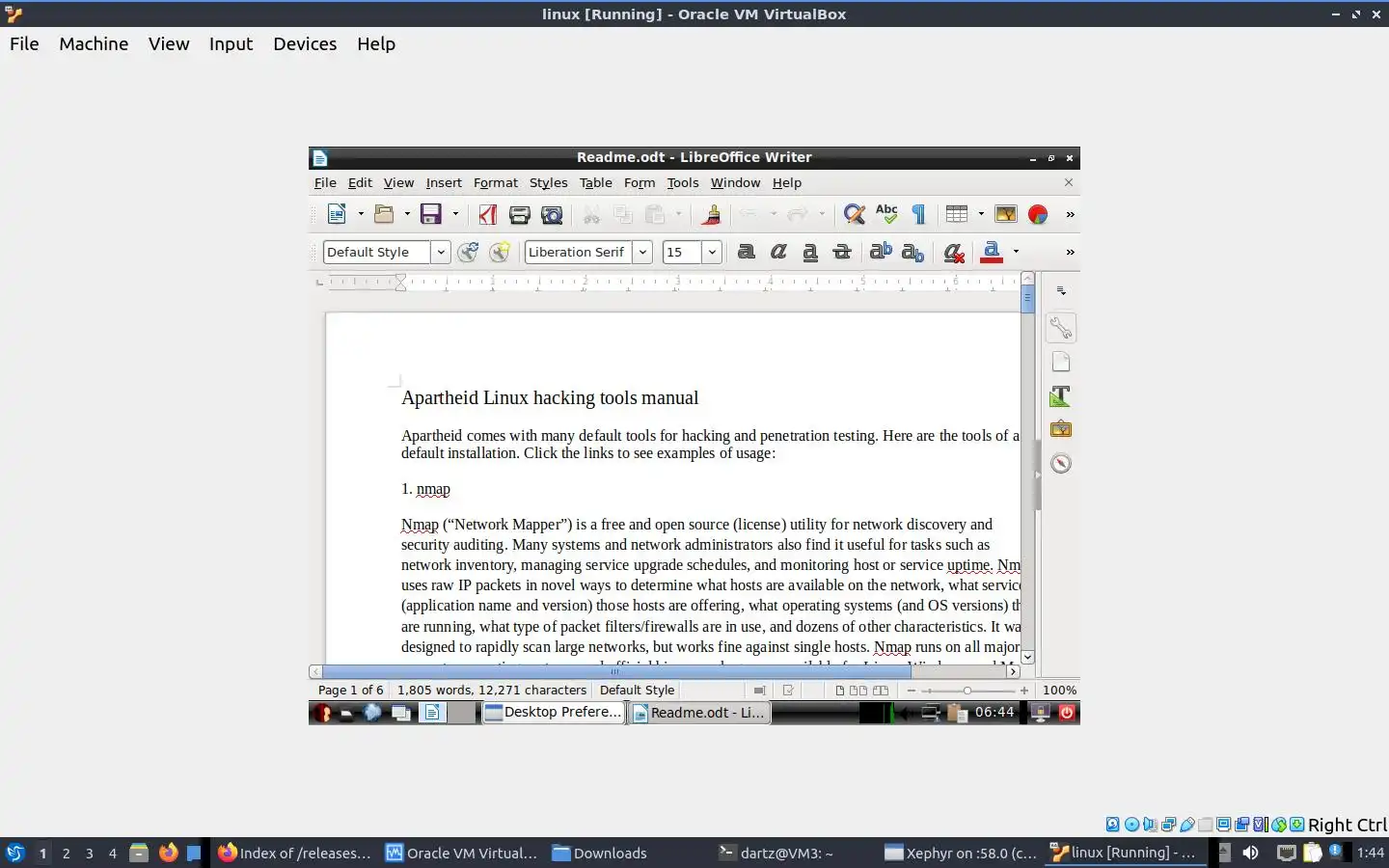Export directly as PDF
The image size is (1389, 868).
click(x=488, y=214)
